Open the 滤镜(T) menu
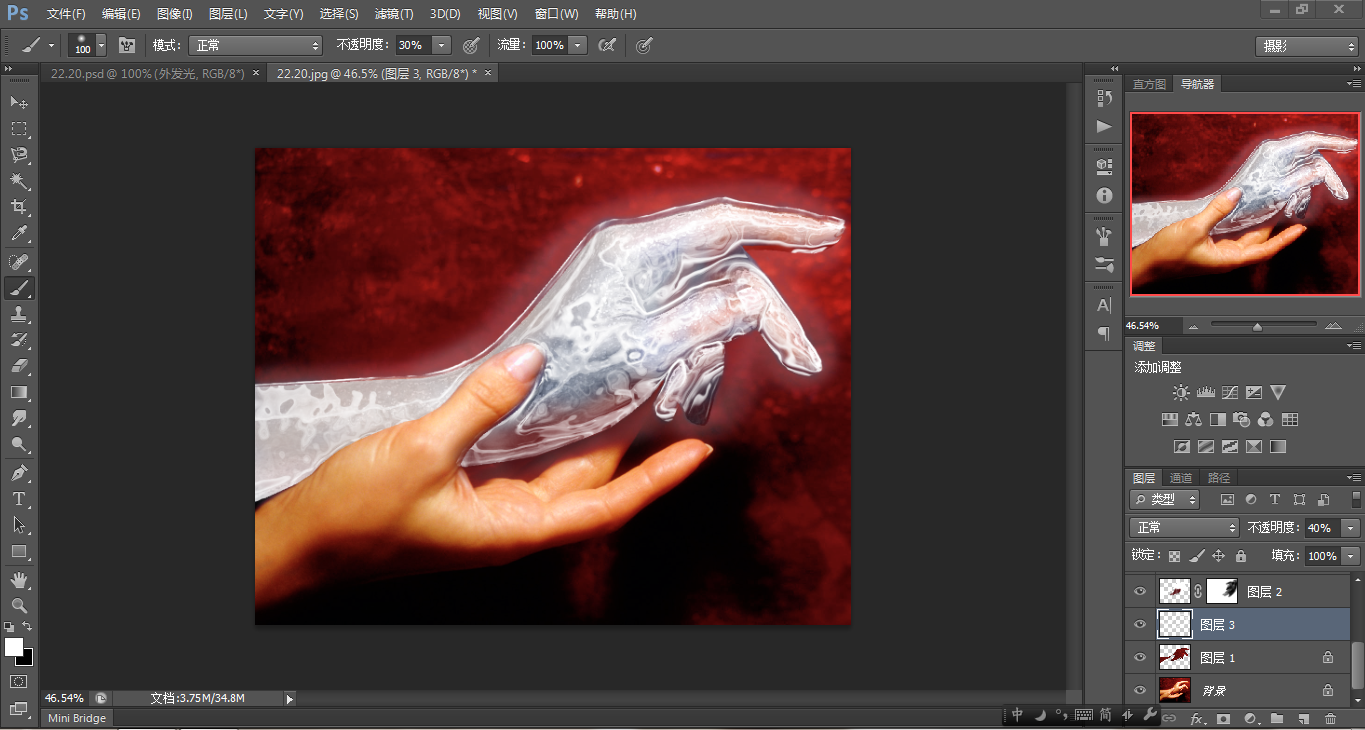The width and height of the screenshot is (1365, 730). 391,14
